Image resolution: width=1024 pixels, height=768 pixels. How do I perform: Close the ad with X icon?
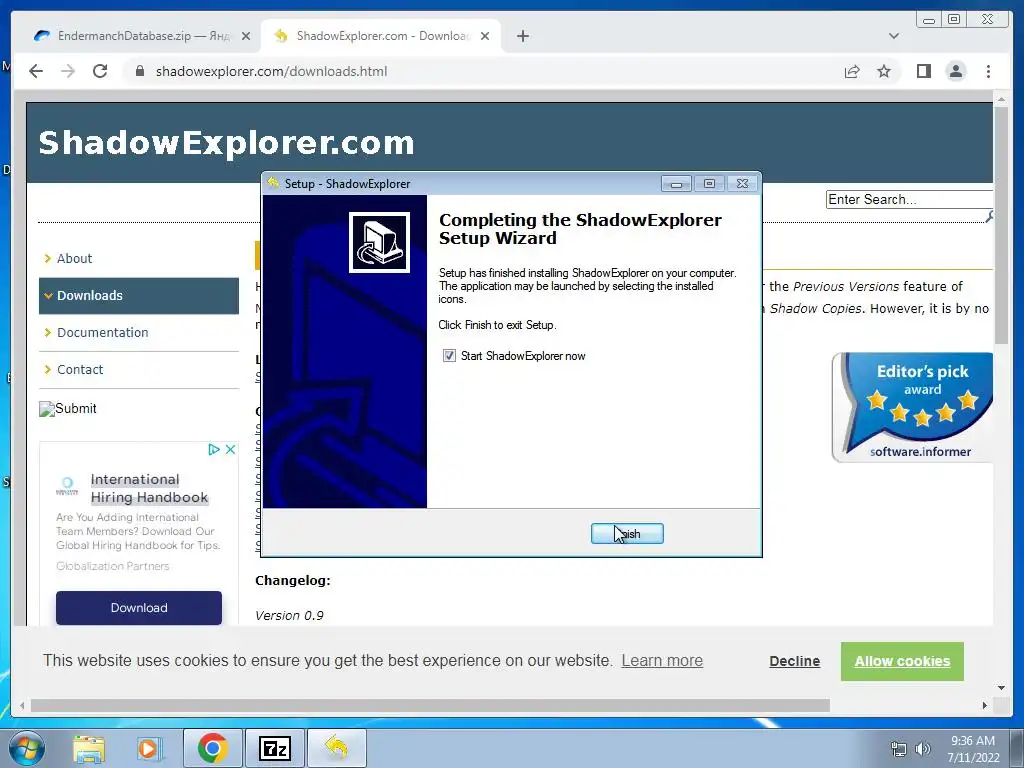coord(231,449)
